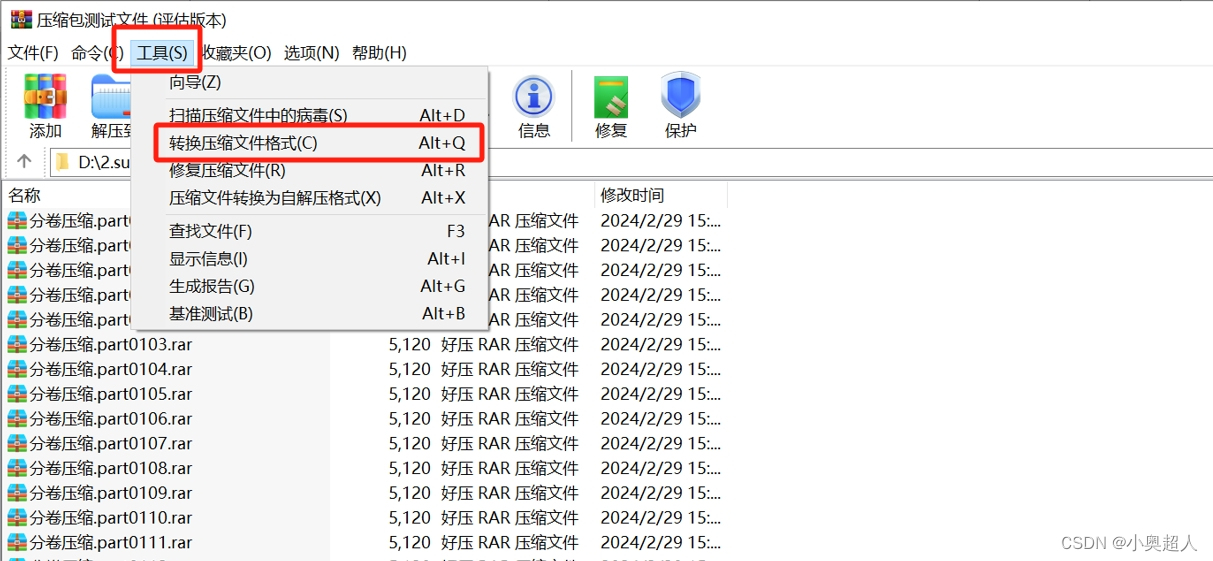
Task: Select file 分卷压缩.part0104.rar
Action: [110, 369]
